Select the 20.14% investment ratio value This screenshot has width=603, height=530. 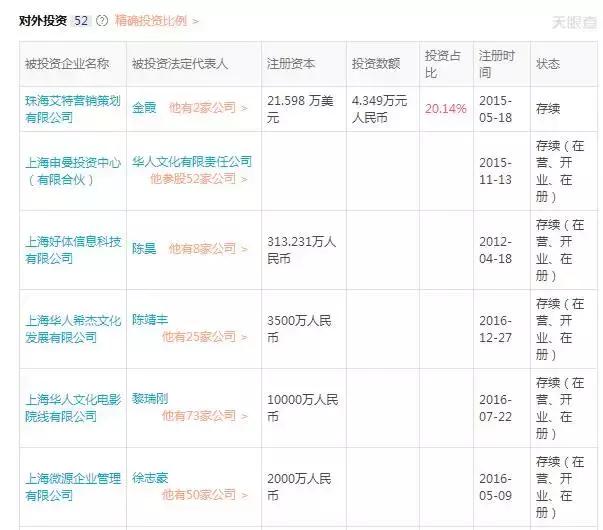click(x=446, y=109)
